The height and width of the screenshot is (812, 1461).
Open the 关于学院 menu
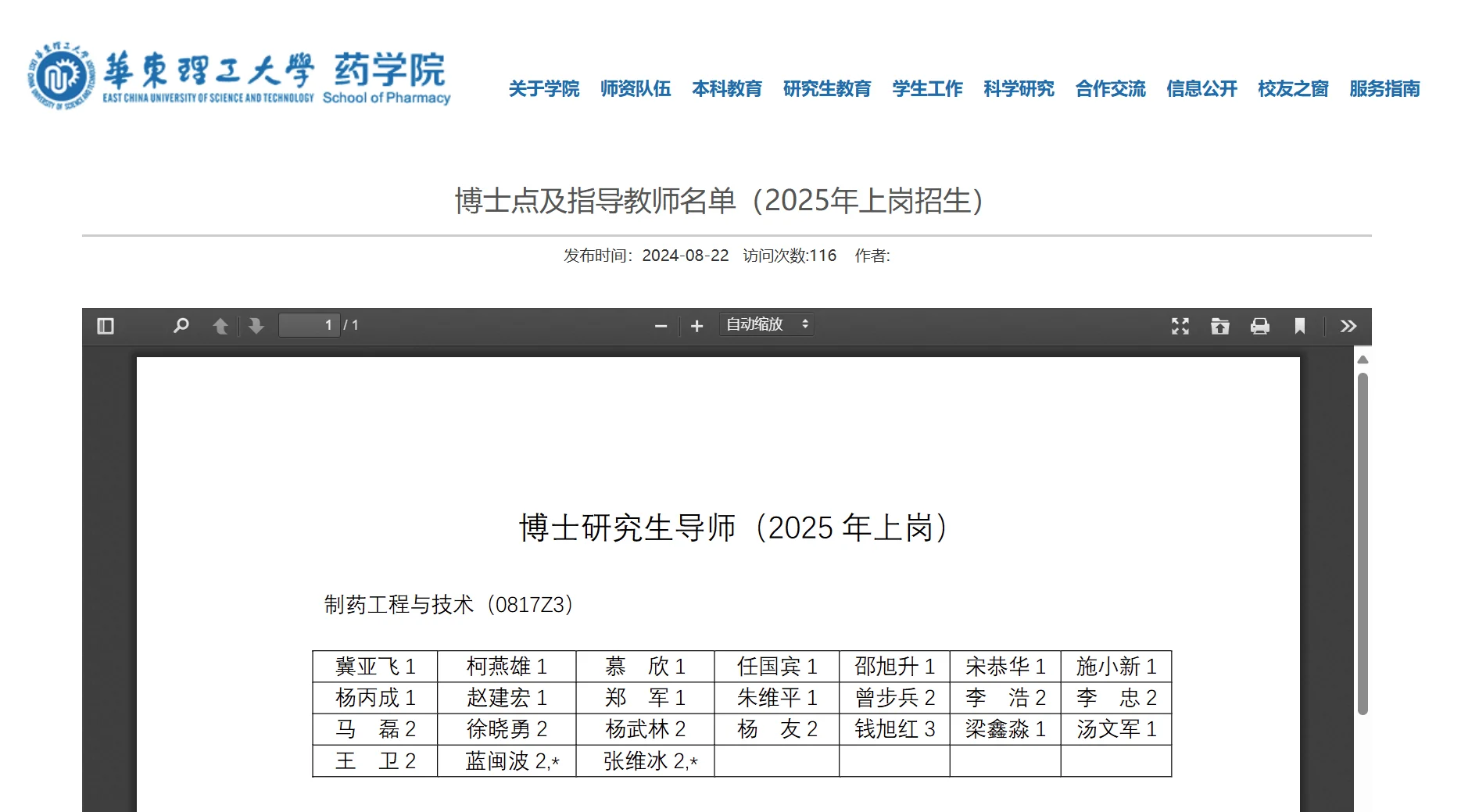[544, 89]
